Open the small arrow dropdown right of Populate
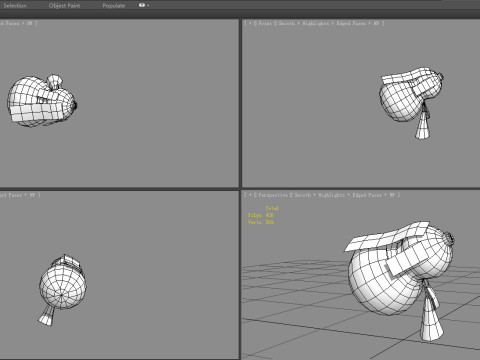The image size is (480, 360). [148, 5]
